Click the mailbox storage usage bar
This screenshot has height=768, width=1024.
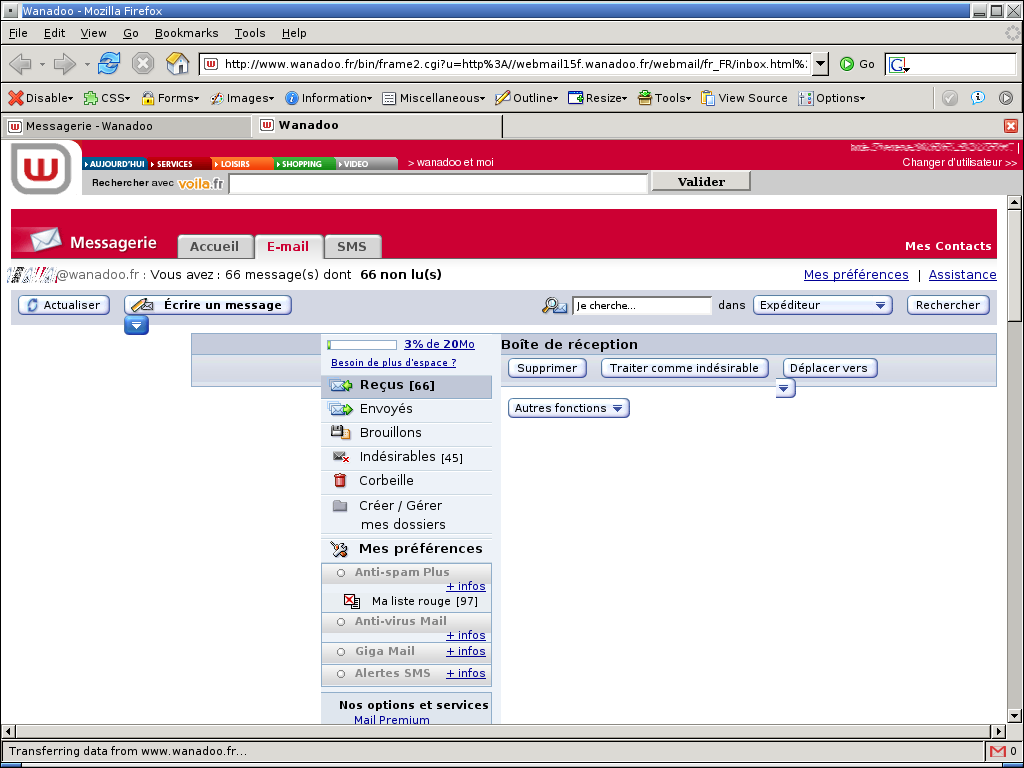[362, 344]
